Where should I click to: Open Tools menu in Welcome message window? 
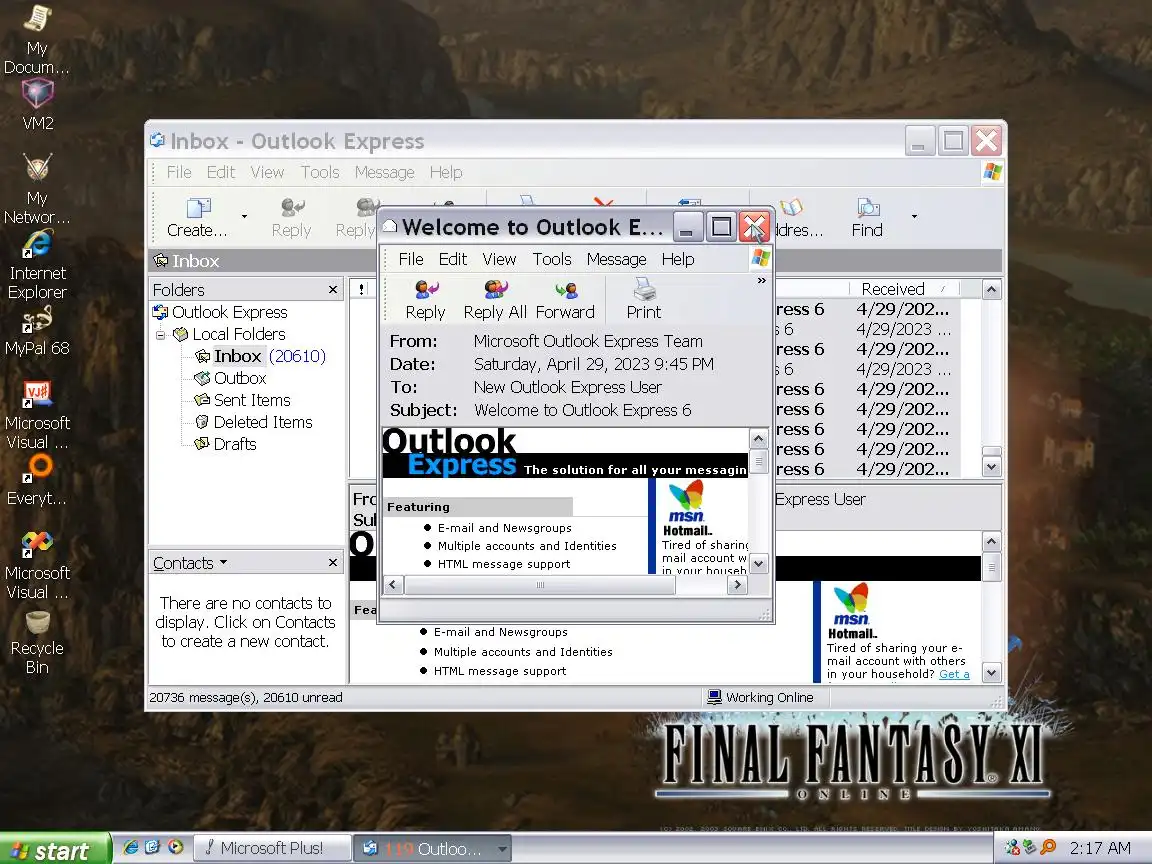click(552, 259)
